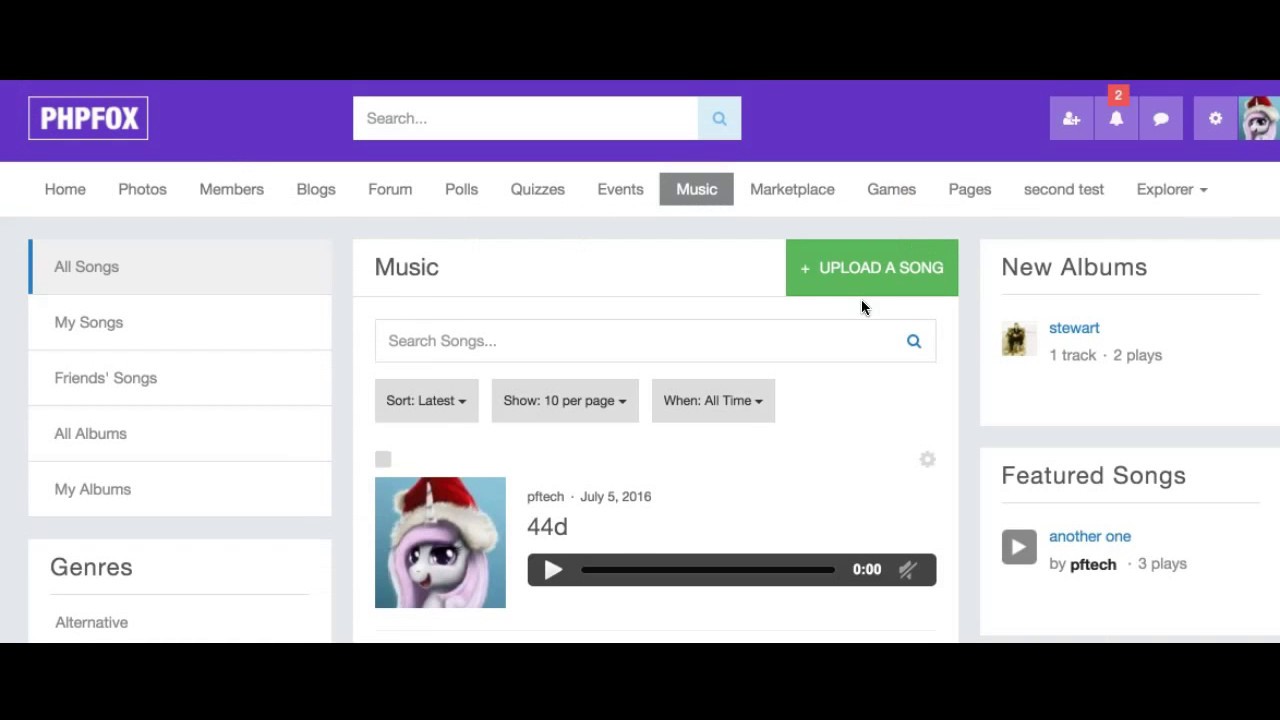
Task: Open the second test menu item
Action: point(1064,189)
